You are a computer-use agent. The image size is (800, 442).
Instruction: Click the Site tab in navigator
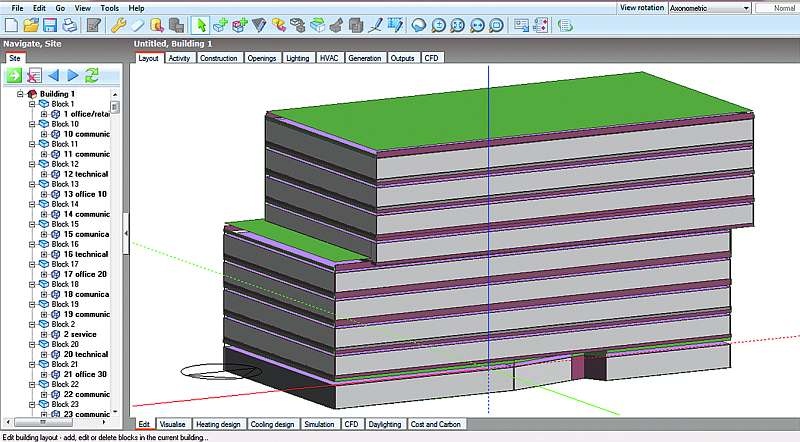[x=15, y=58]
